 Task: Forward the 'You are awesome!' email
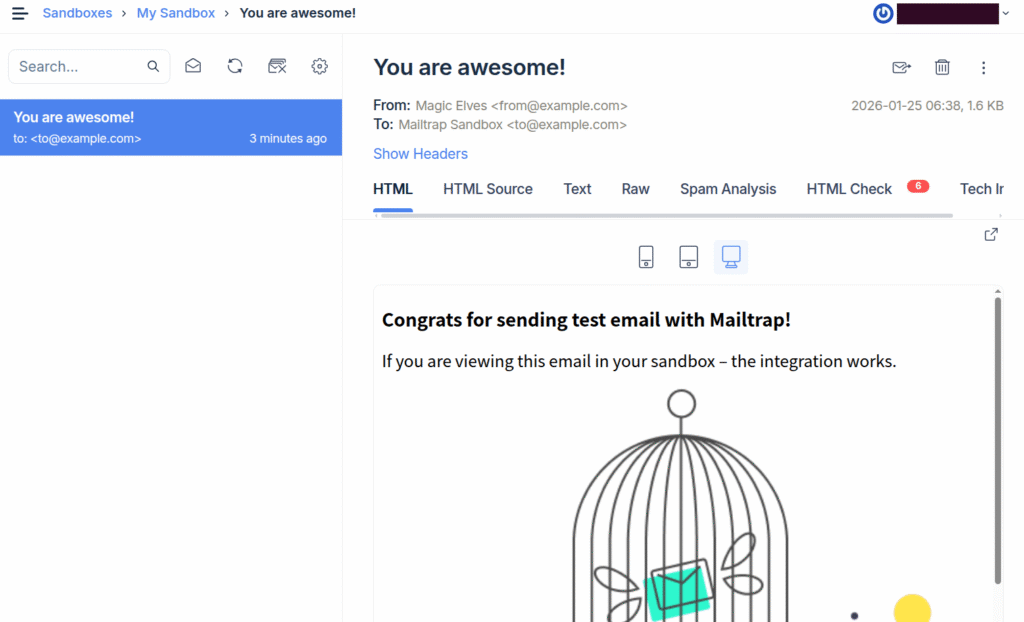click(x=901, y=67)
